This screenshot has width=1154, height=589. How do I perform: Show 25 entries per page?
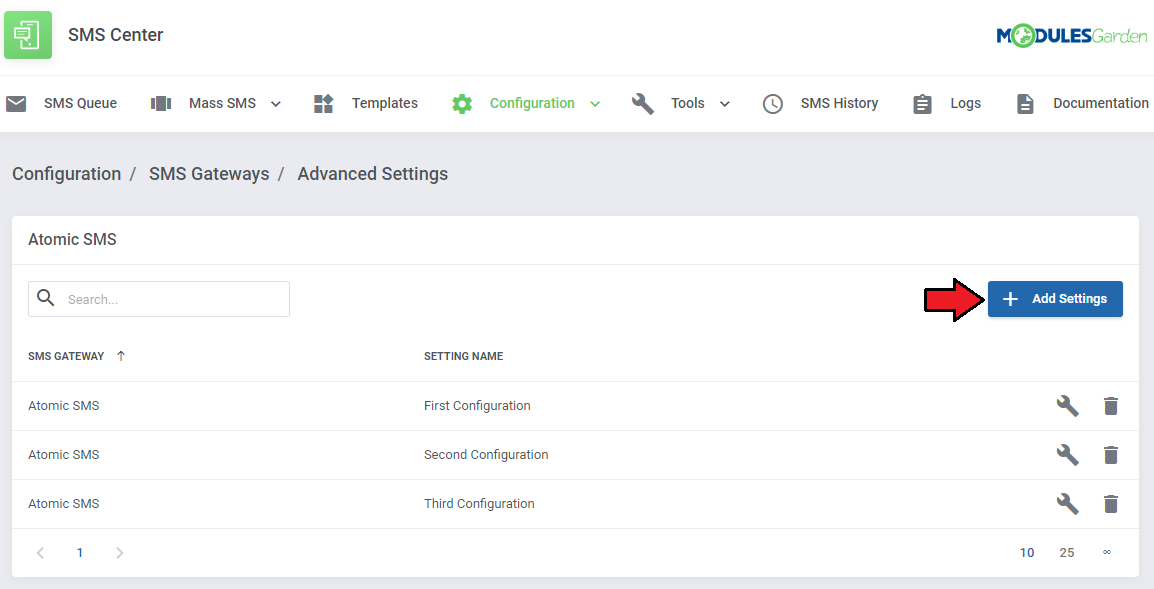1066,552
